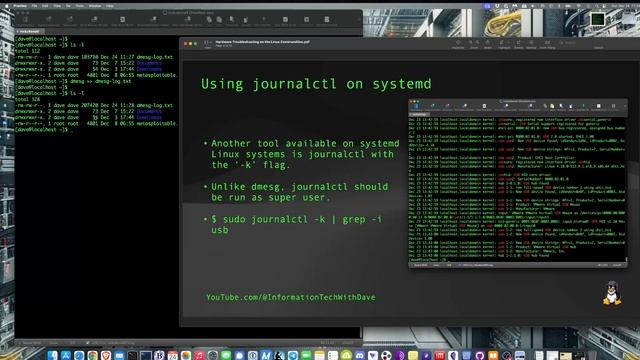Click the embedded terminal screenshot on the slide
640x360 pixels.
518,183
